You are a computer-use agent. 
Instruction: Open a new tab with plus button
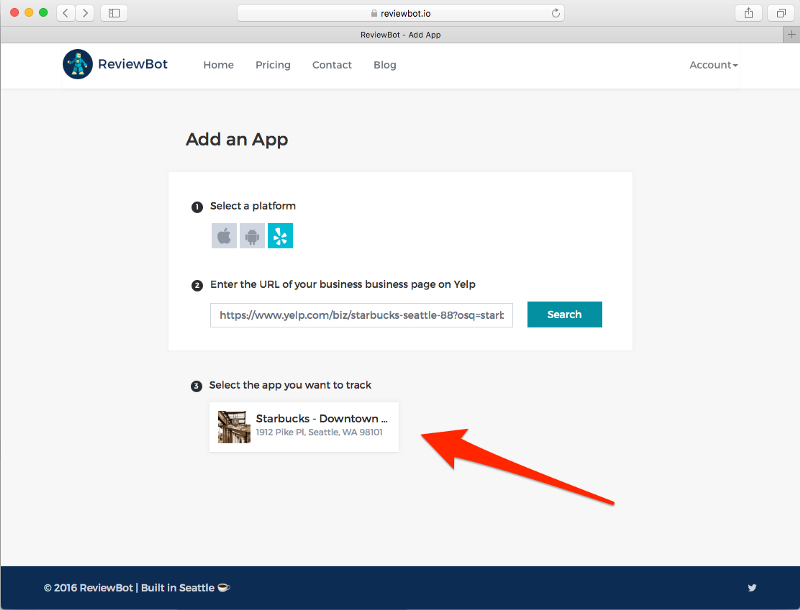pos(791,34)
